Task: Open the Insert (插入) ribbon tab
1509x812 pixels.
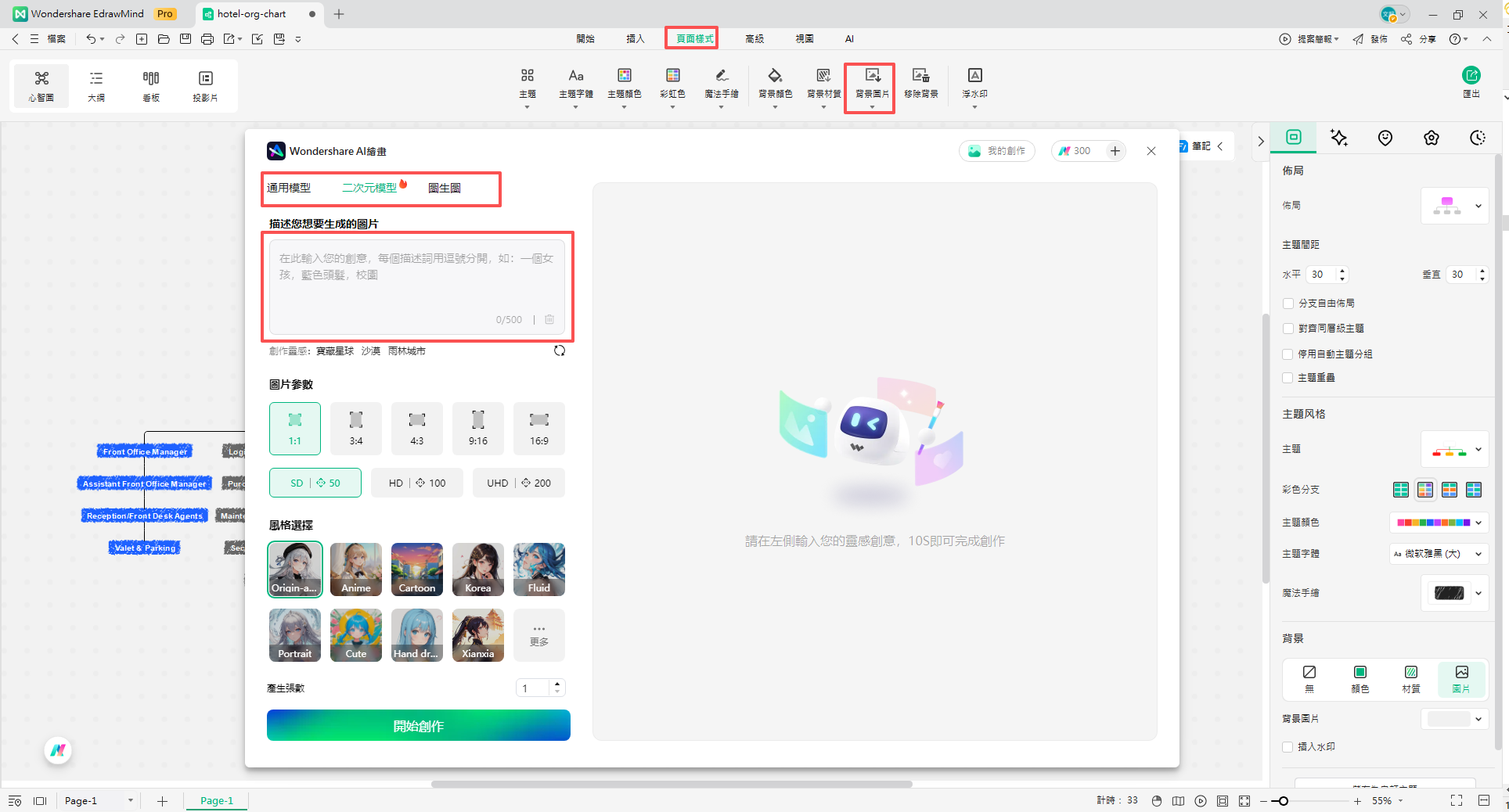Action: point(635,38)
